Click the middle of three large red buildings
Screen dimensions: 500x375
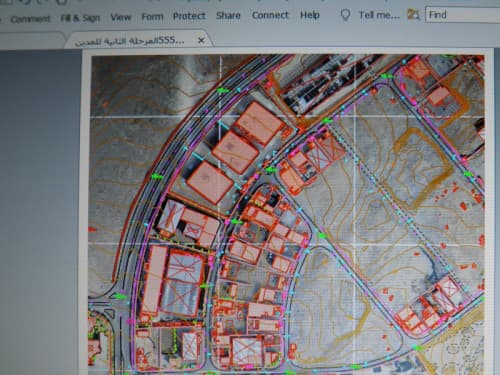[x=235, y=152]
